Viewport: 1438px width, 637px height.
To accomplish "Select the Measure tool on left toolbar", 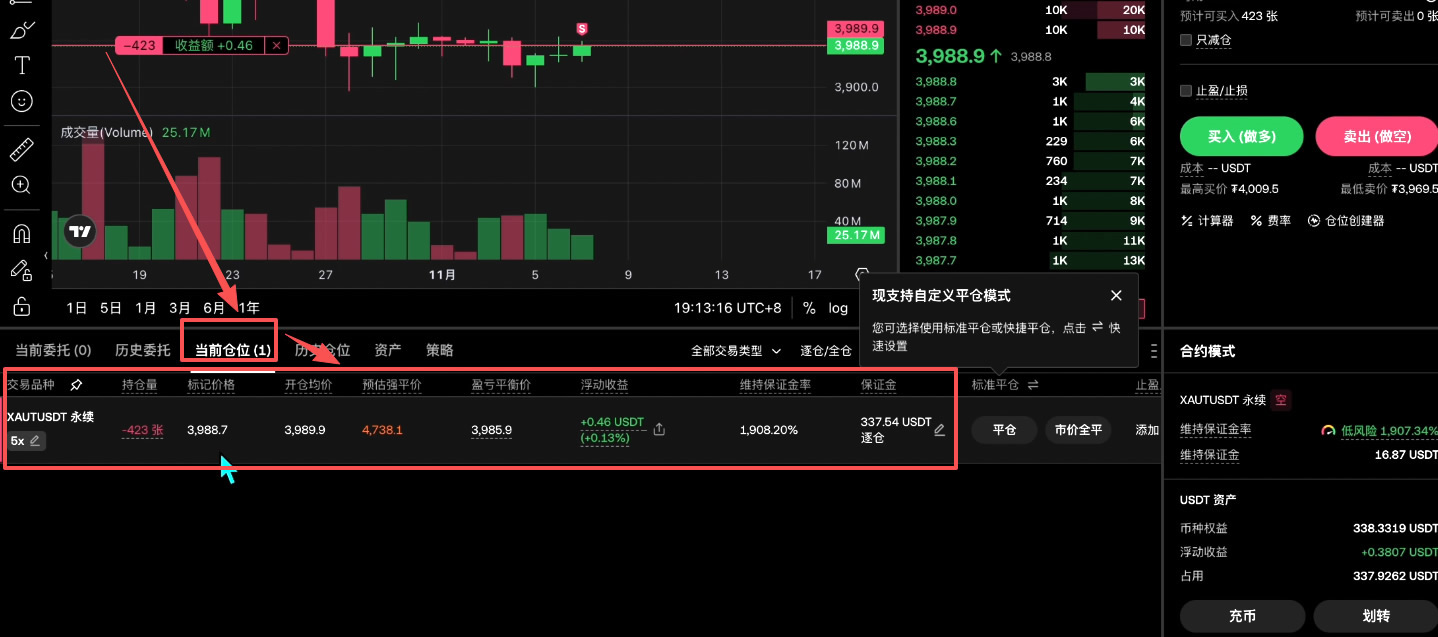I will (21, 148).
